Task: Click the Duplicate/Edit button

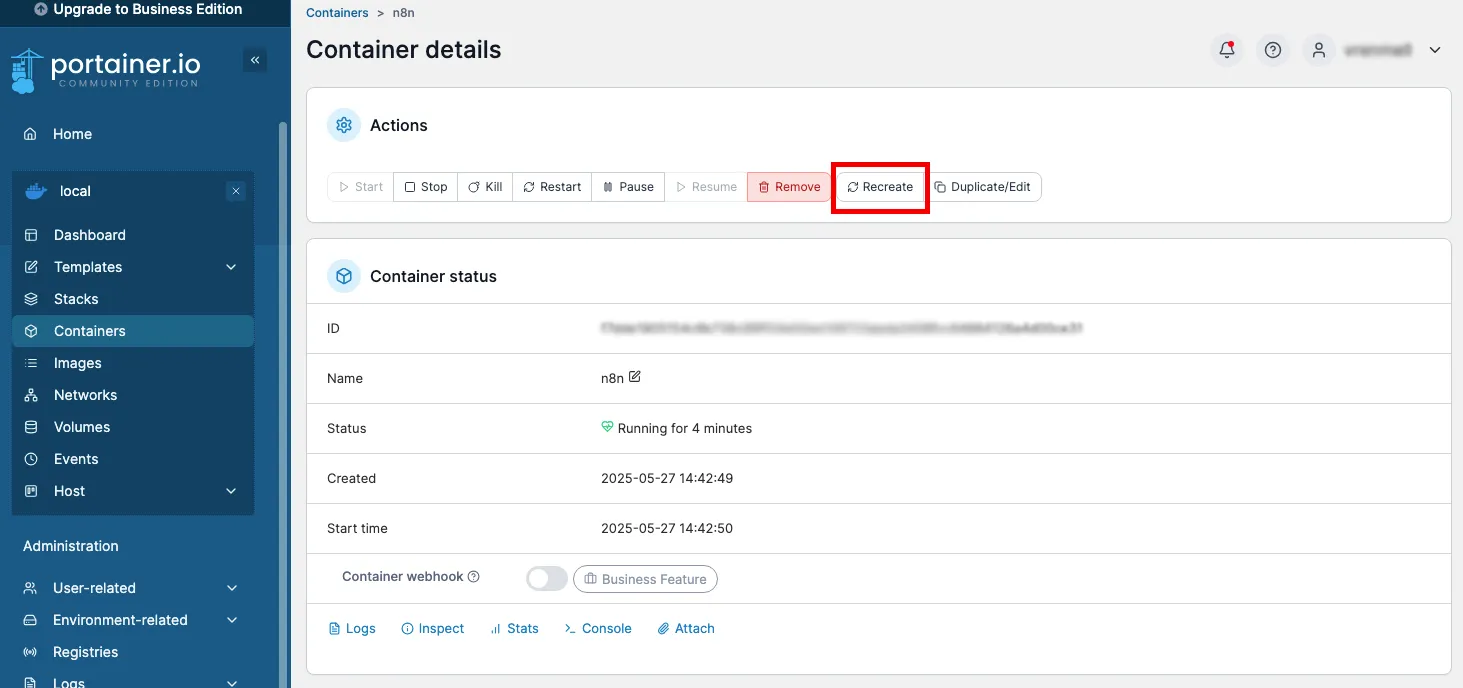Action: [x=983, y=187]
